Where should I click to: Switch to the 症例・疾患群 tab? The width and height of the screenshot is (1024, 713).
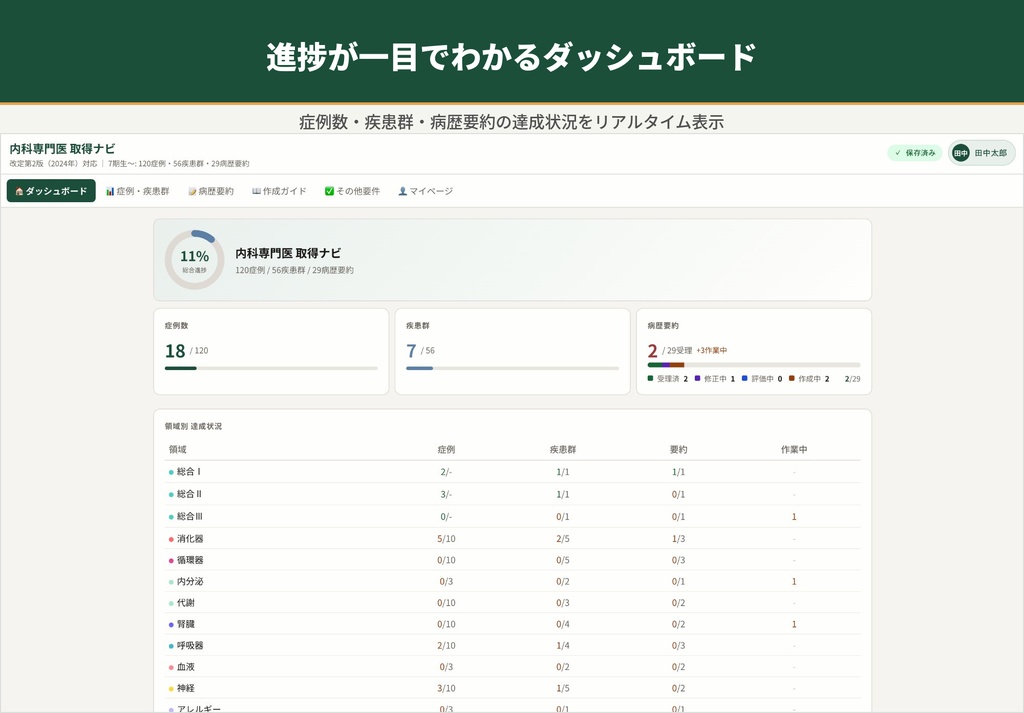coord(138,191)
